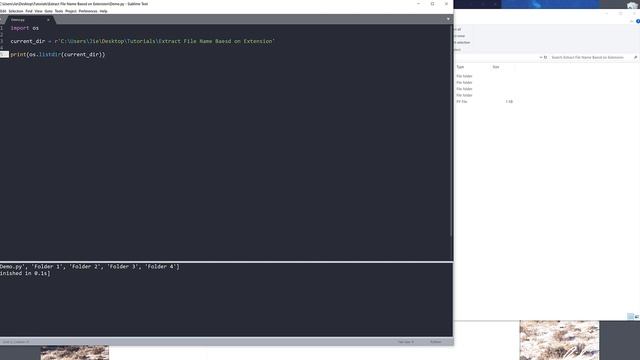The image size is (640, 360).
Task: Click the 'import os' code line
Action: coord(24,28)
